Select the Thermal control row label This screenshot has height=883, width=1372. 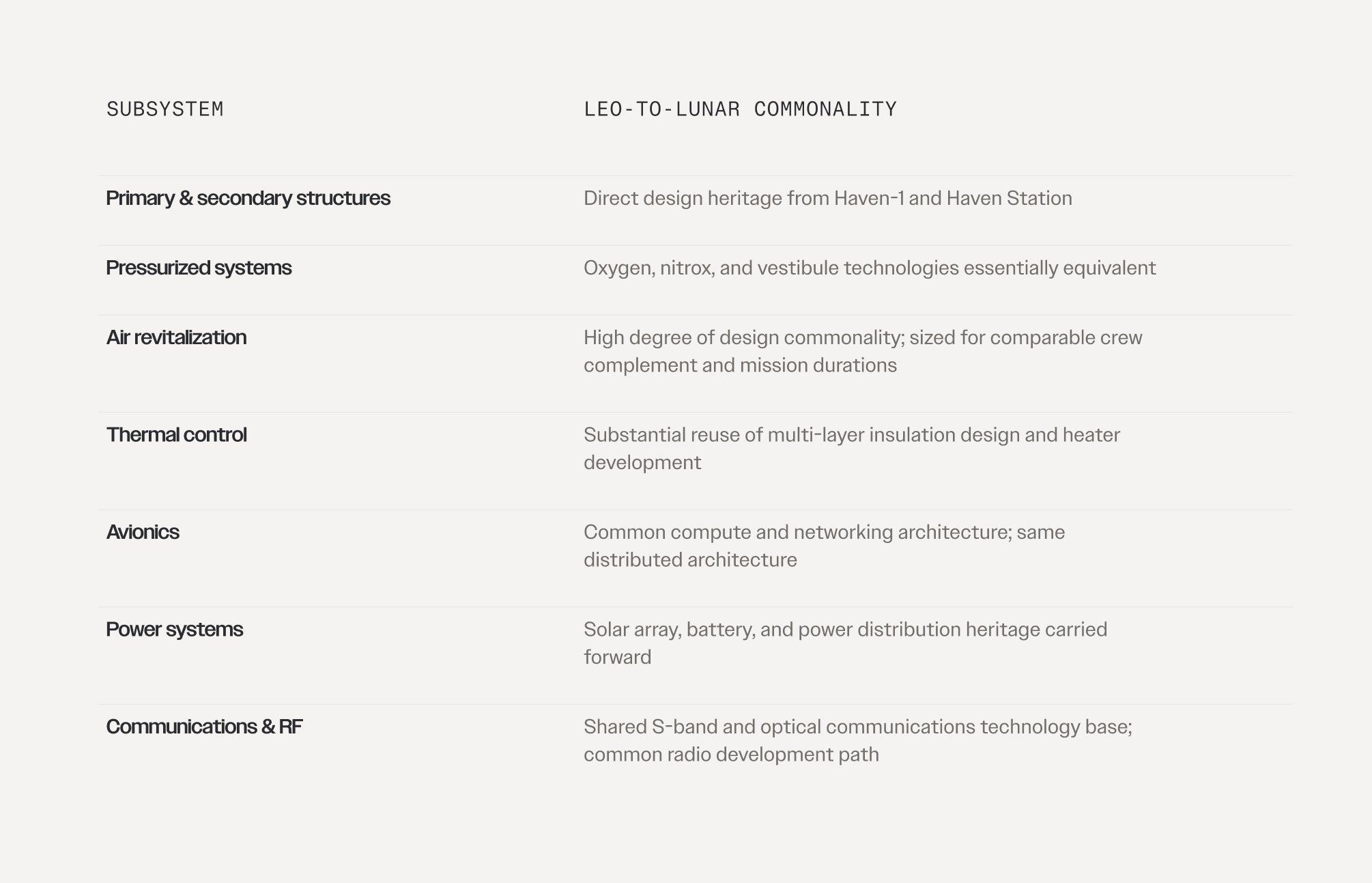176,435
